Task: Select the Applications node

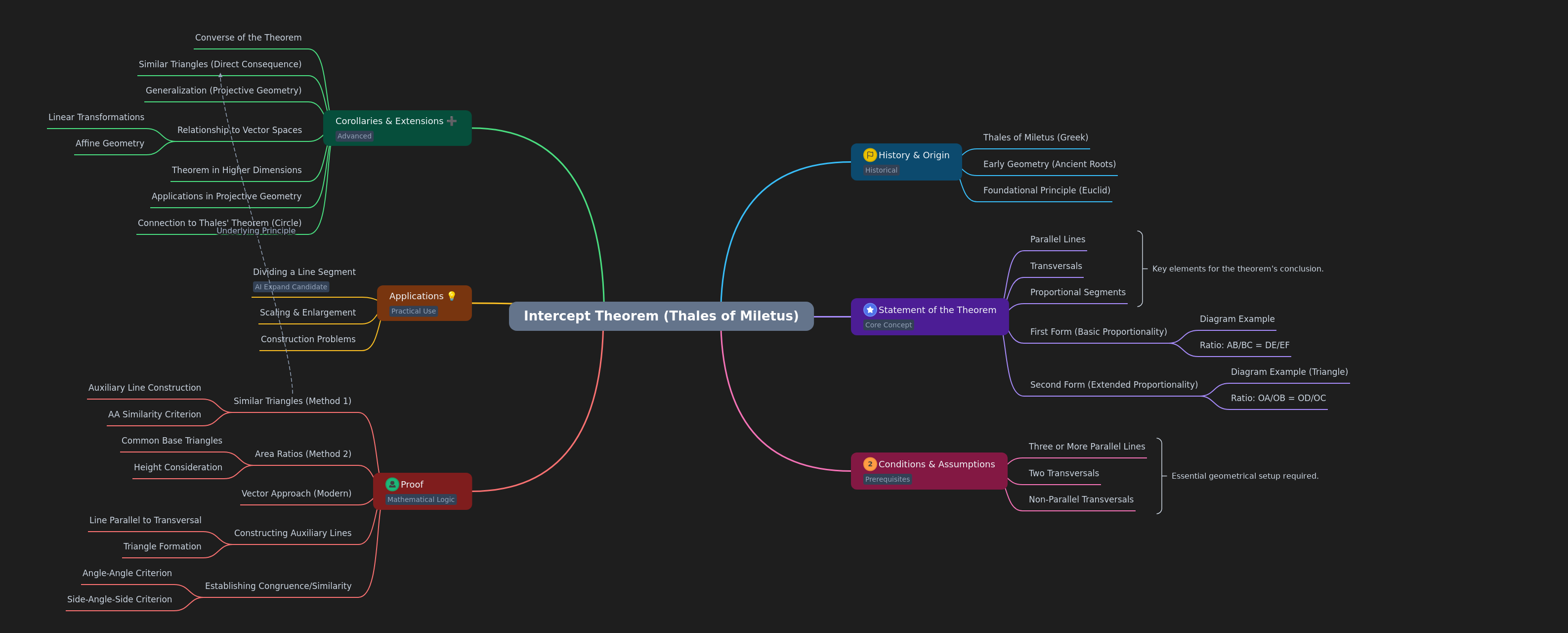Action: pyautogui.click(x=424, y=303)
